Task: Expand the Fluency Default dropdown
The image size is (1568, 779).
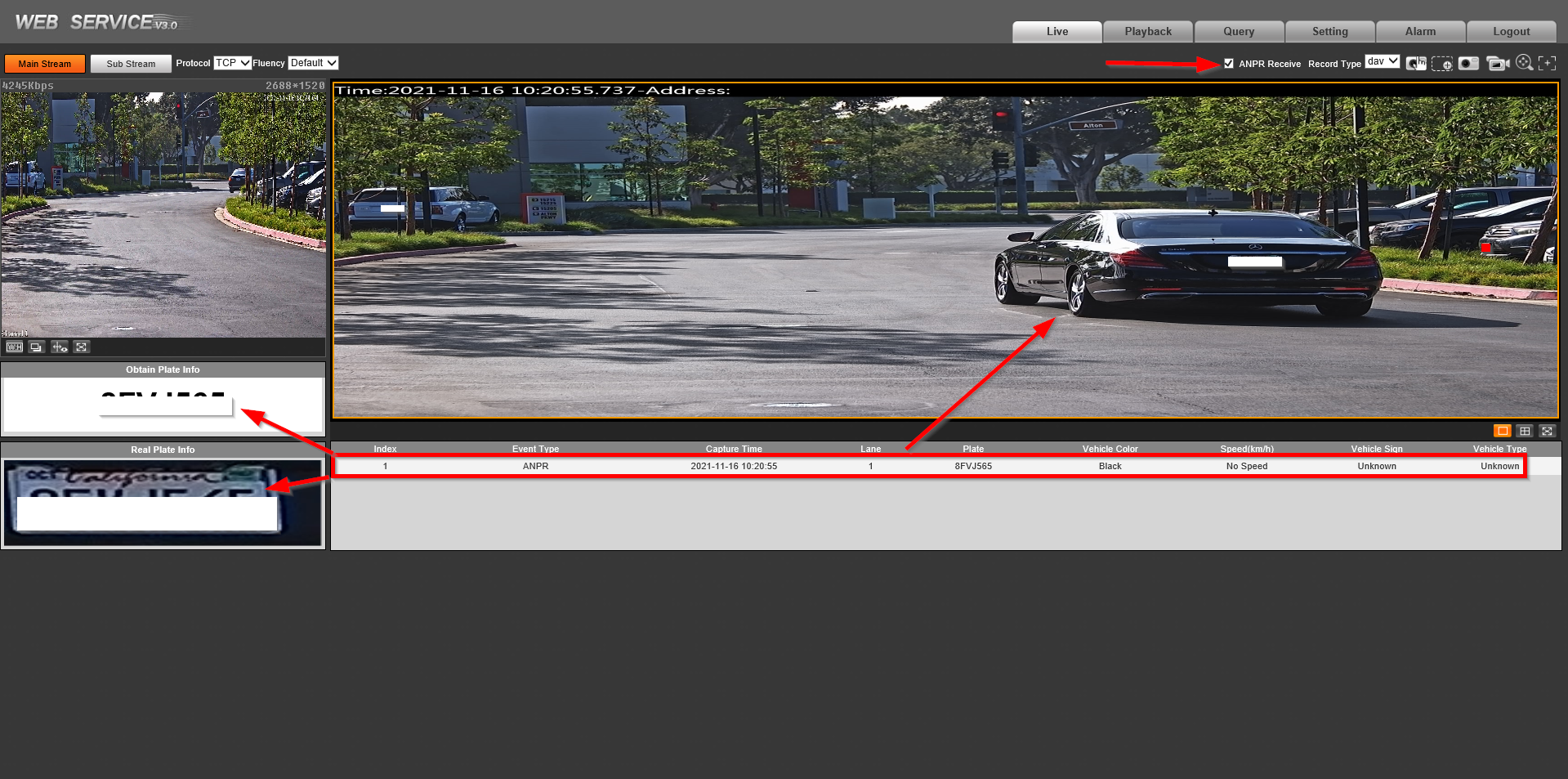Action: pos(313,63)
